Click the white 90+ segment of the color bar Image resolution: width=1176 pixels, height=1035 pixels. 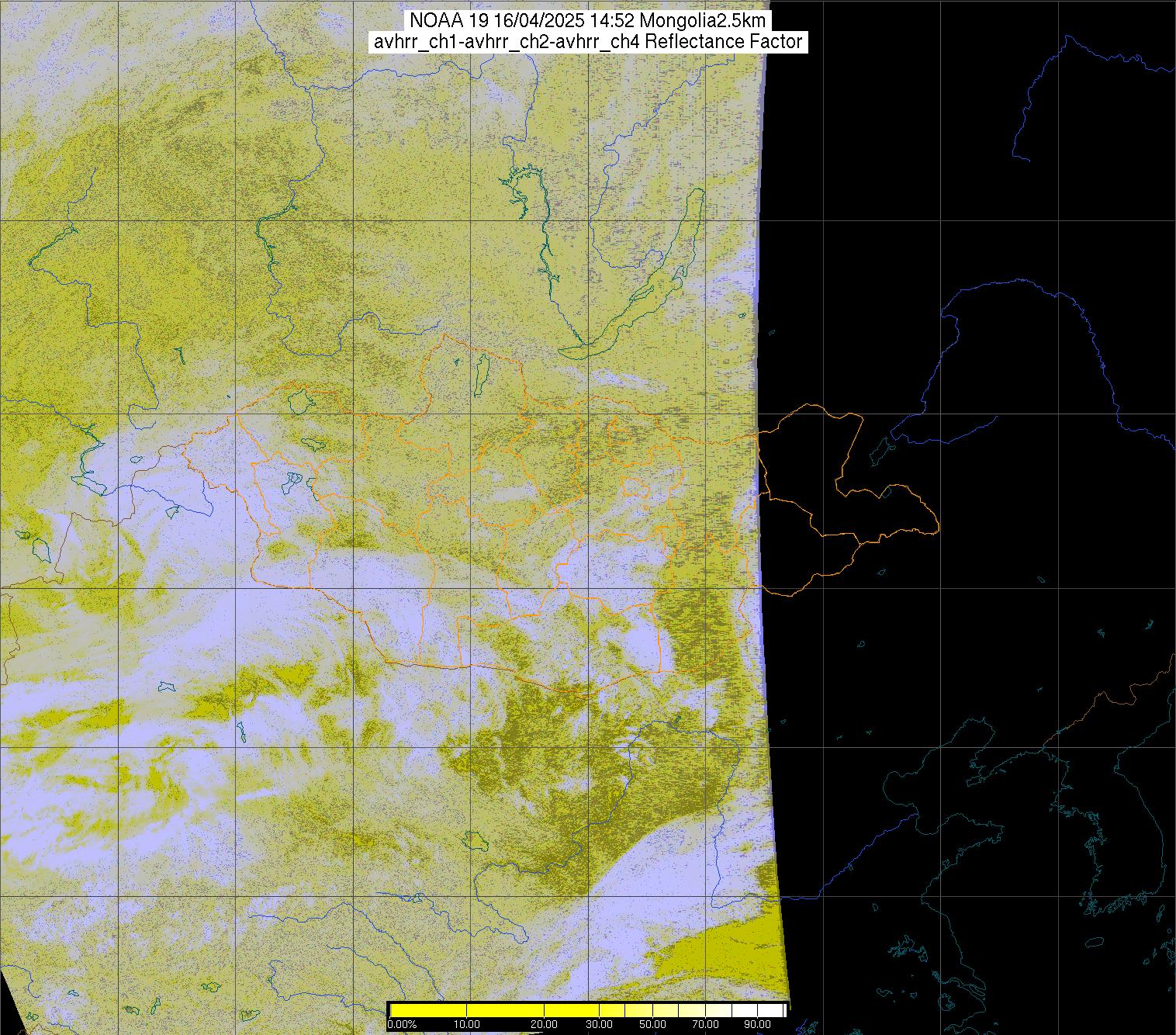[770, 1010]
